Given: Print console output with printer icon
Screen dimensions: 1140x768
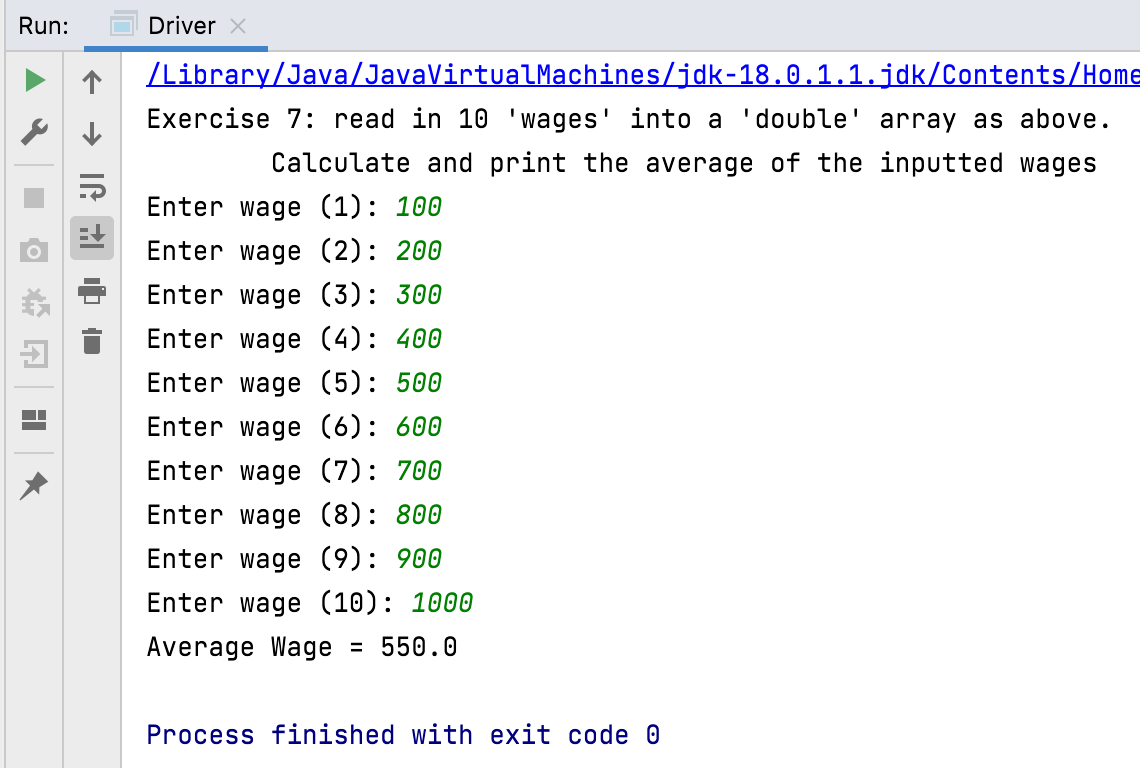Looking at the screenshot, I should click(92, 291).
